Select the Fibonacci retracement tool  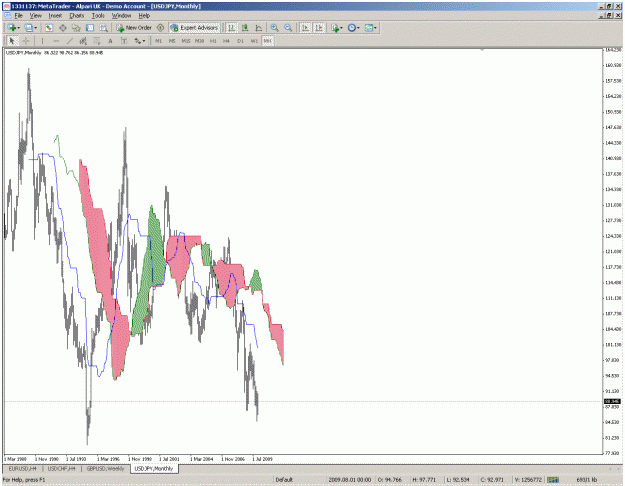click(96, 41)
